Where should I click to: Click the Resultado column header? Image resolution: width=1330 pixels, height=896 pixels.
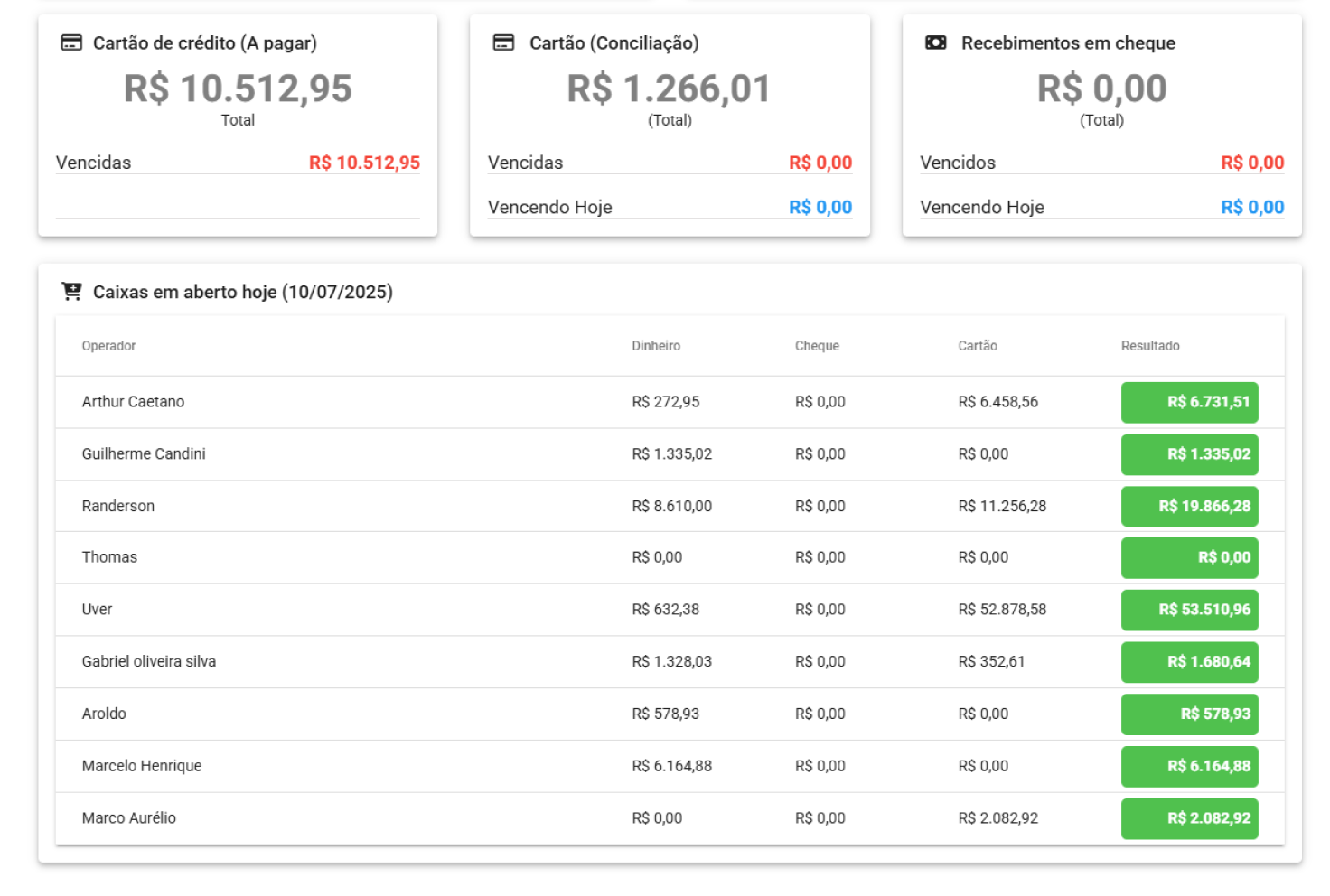[1150, 346]
